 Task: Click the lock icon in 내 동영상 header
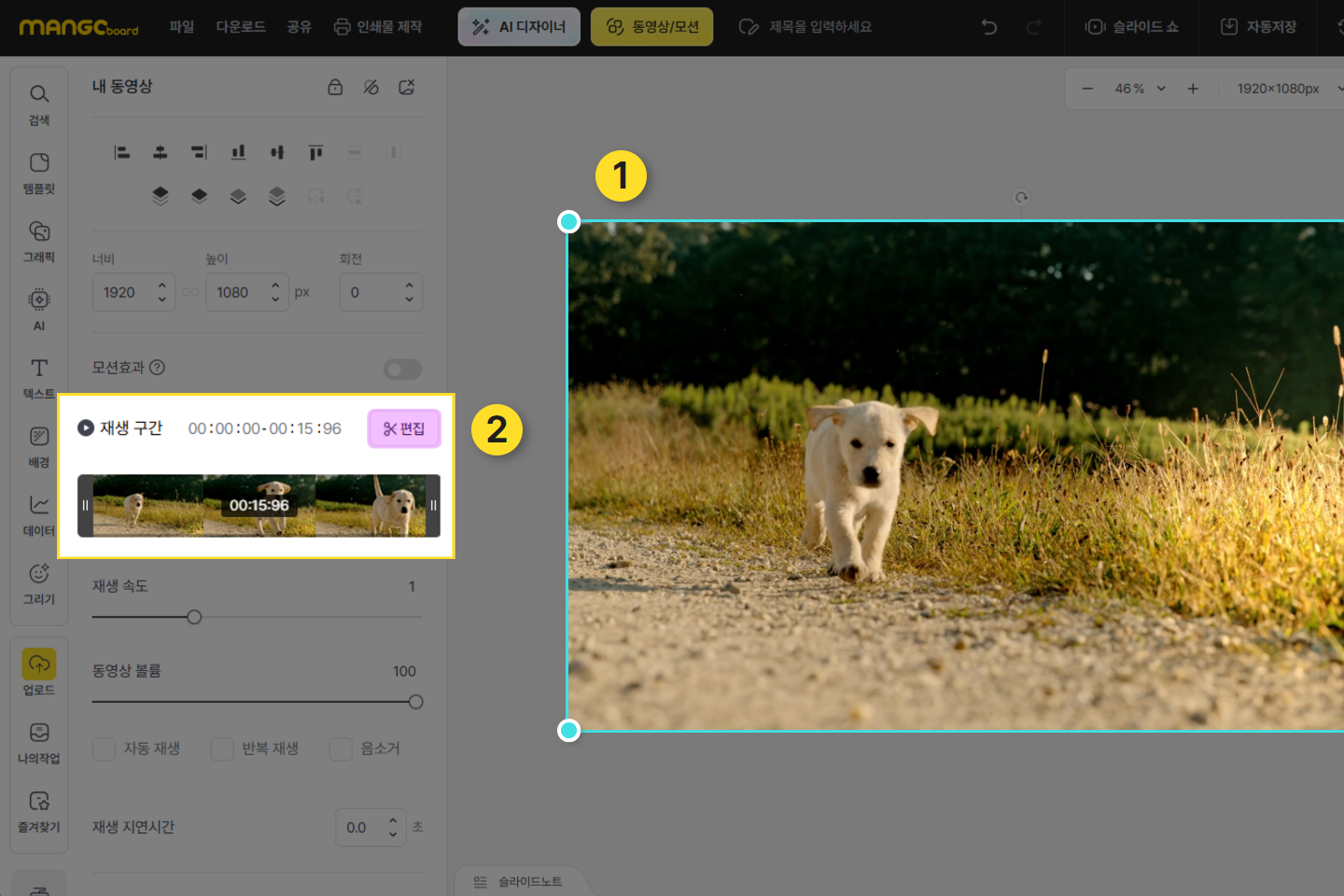coord(335,87)
